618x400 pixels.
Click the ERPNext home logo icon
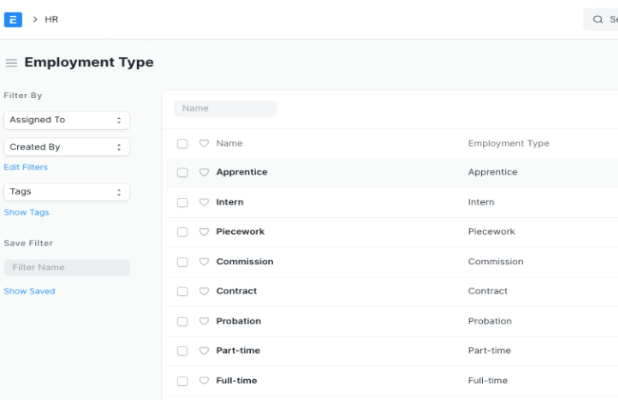pos(15,19)
